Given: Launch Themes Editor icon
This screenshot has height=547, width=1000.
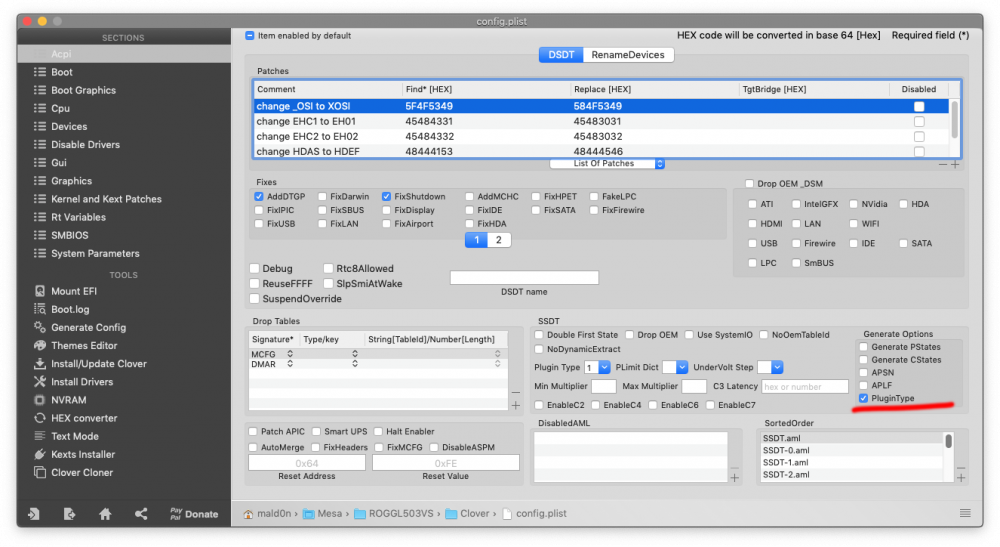Looking at the screenshot, I should click(40, 346).
